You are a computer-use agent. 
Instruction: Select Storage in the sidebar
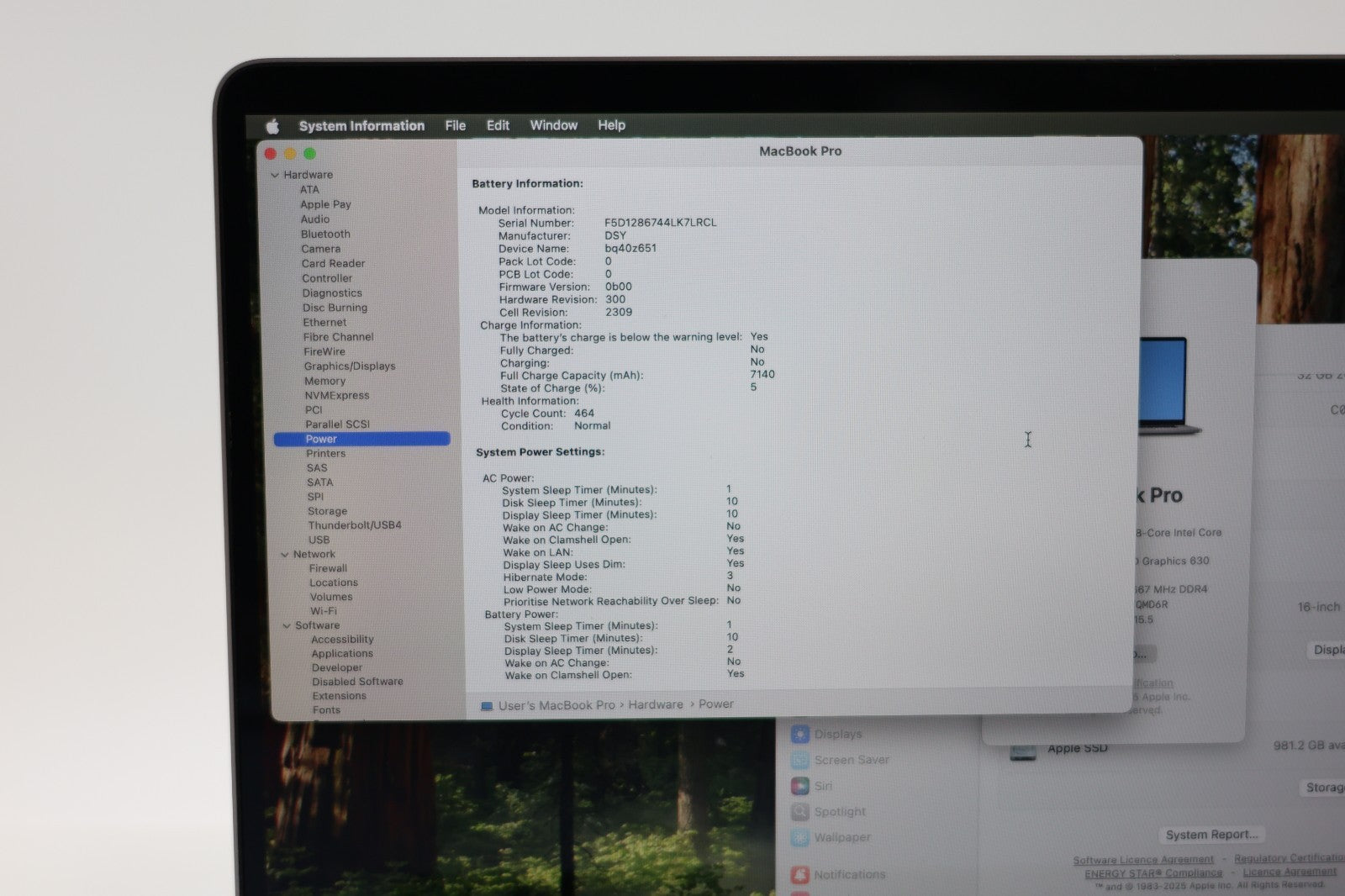pyautogui.click(x=327, y=511)
